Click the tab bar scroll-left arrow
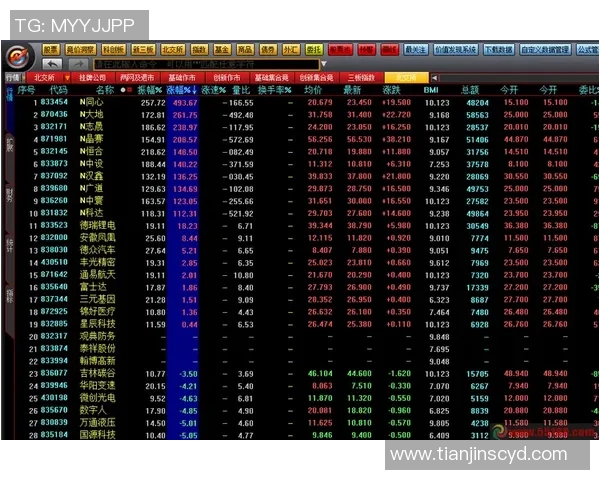This screenshot has width=600, height=480. [434, 78]
